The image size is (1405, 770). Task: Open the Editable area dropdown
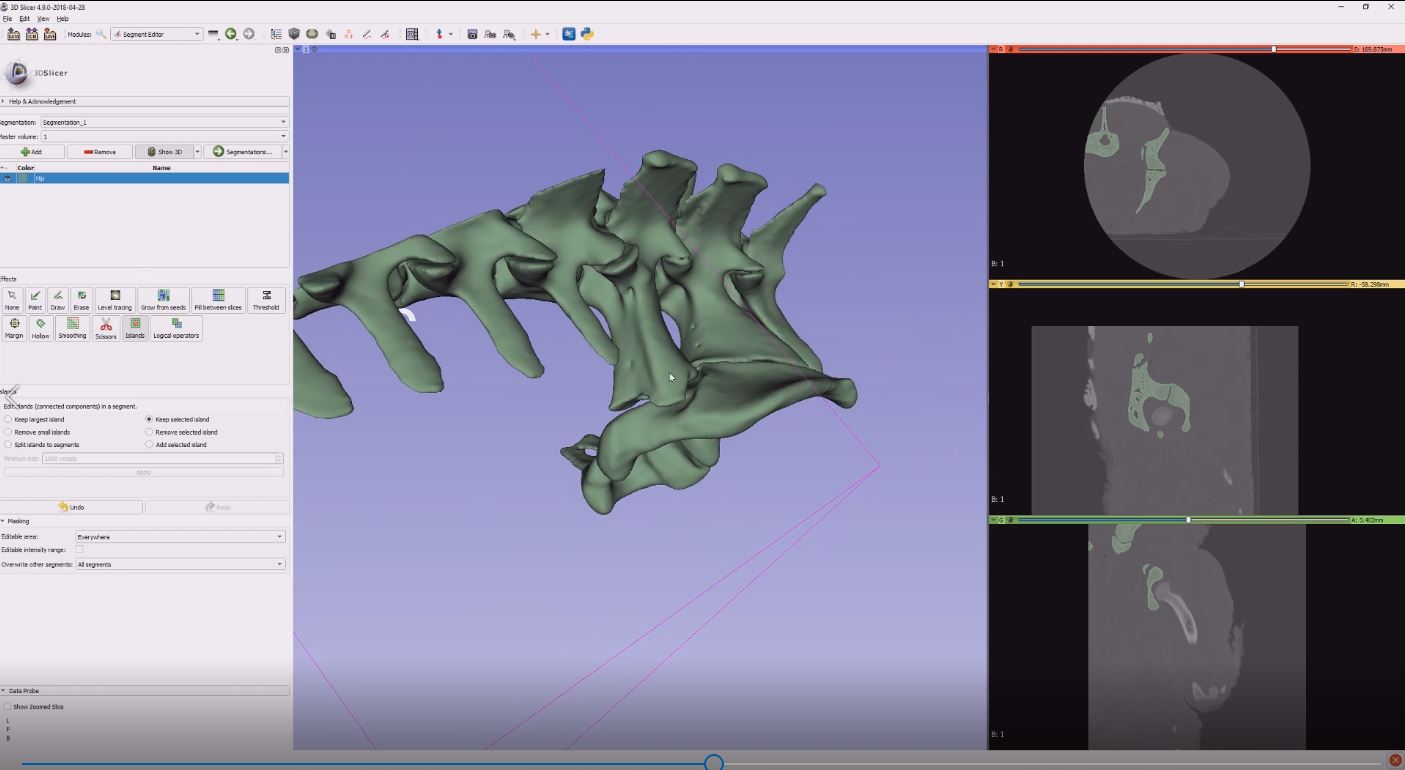[x=180, y=536]
